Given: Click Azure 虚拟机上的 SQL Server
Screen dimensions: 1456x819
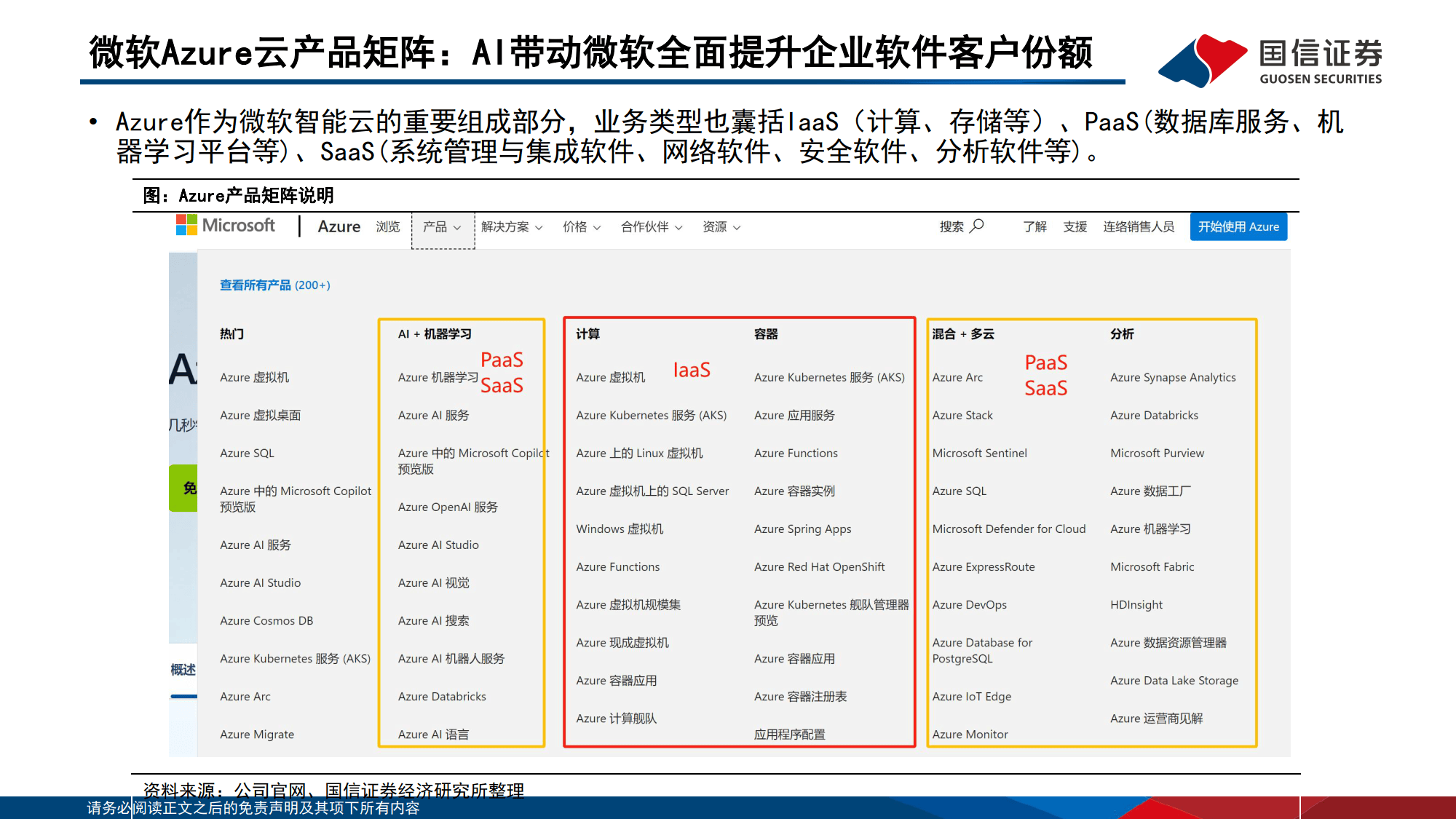Looking at the screenshot, I should 652,491.
